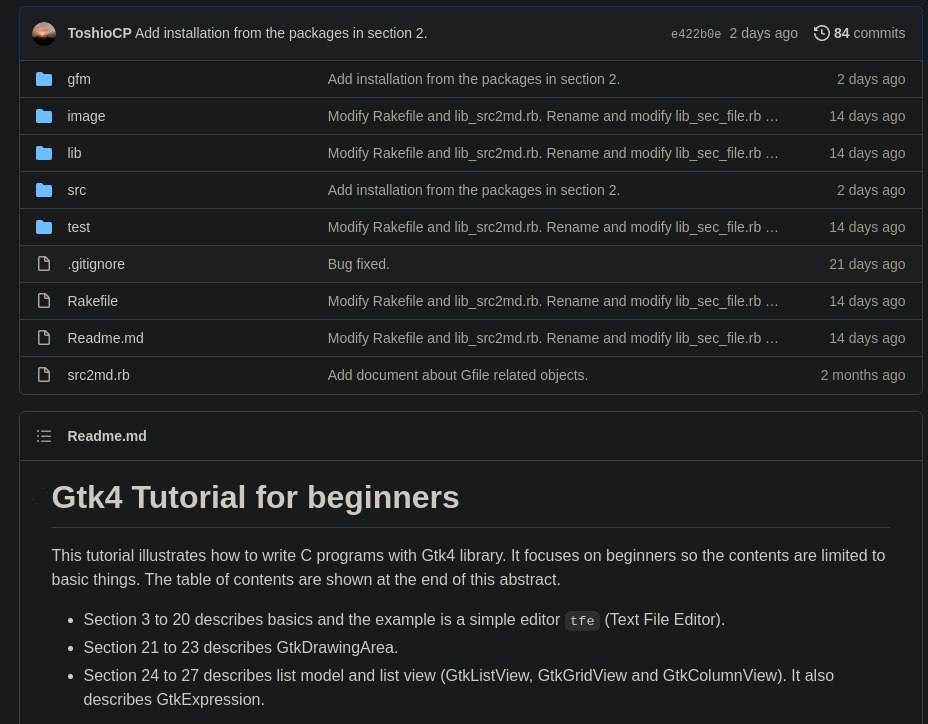
Task: Click the bullet about 'Section 24 to 27' list model
Action: coord(459,687)
